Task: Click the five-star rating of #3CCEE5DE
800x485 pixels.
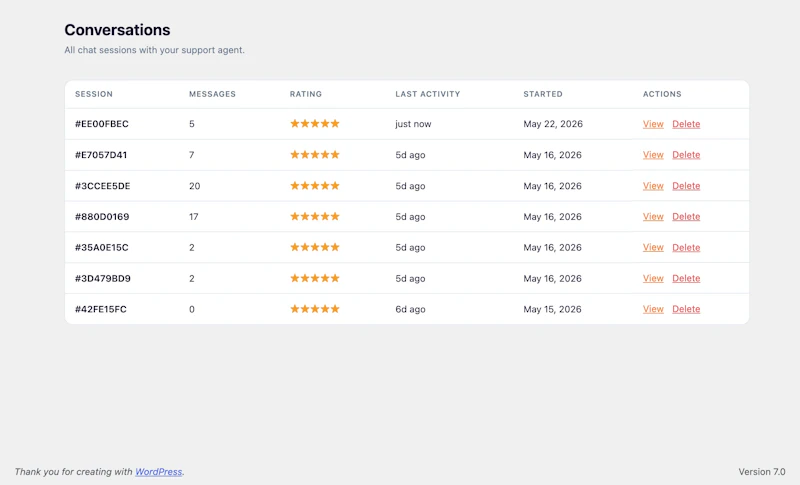Action: point(315,186)
